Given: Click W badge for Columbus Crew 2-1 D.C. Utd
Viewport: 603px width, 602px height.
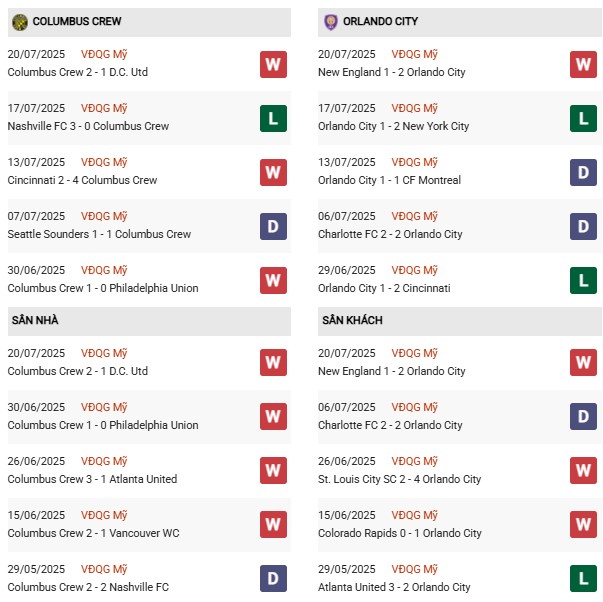Looking at the screenshot, I should point(273,64).
